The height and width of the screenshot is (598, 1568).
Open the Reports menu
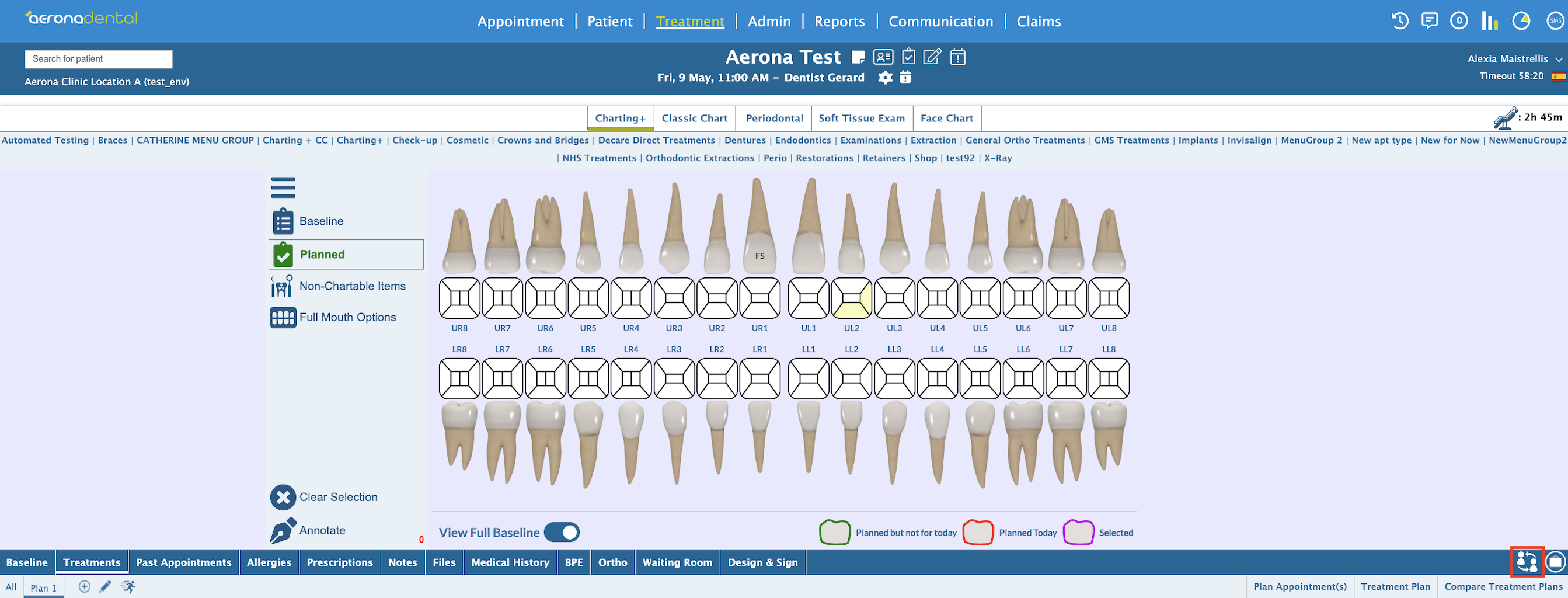[x=839, y=21]
